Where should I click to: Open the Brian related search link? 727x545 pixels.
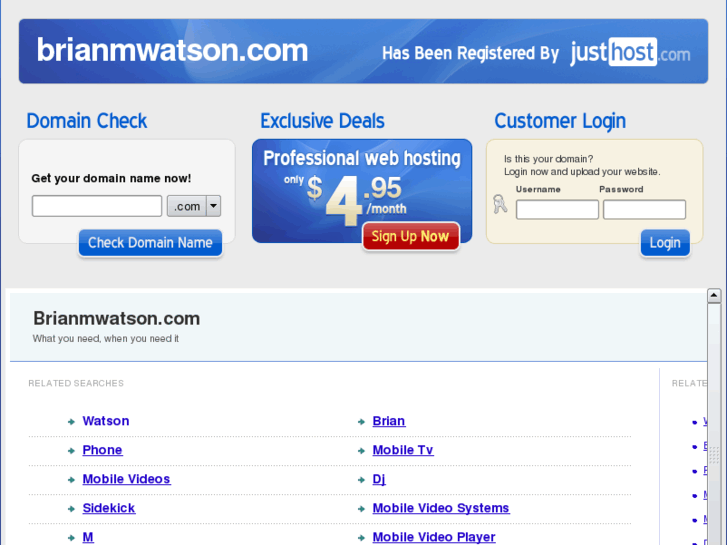click(x=389, y=421)
